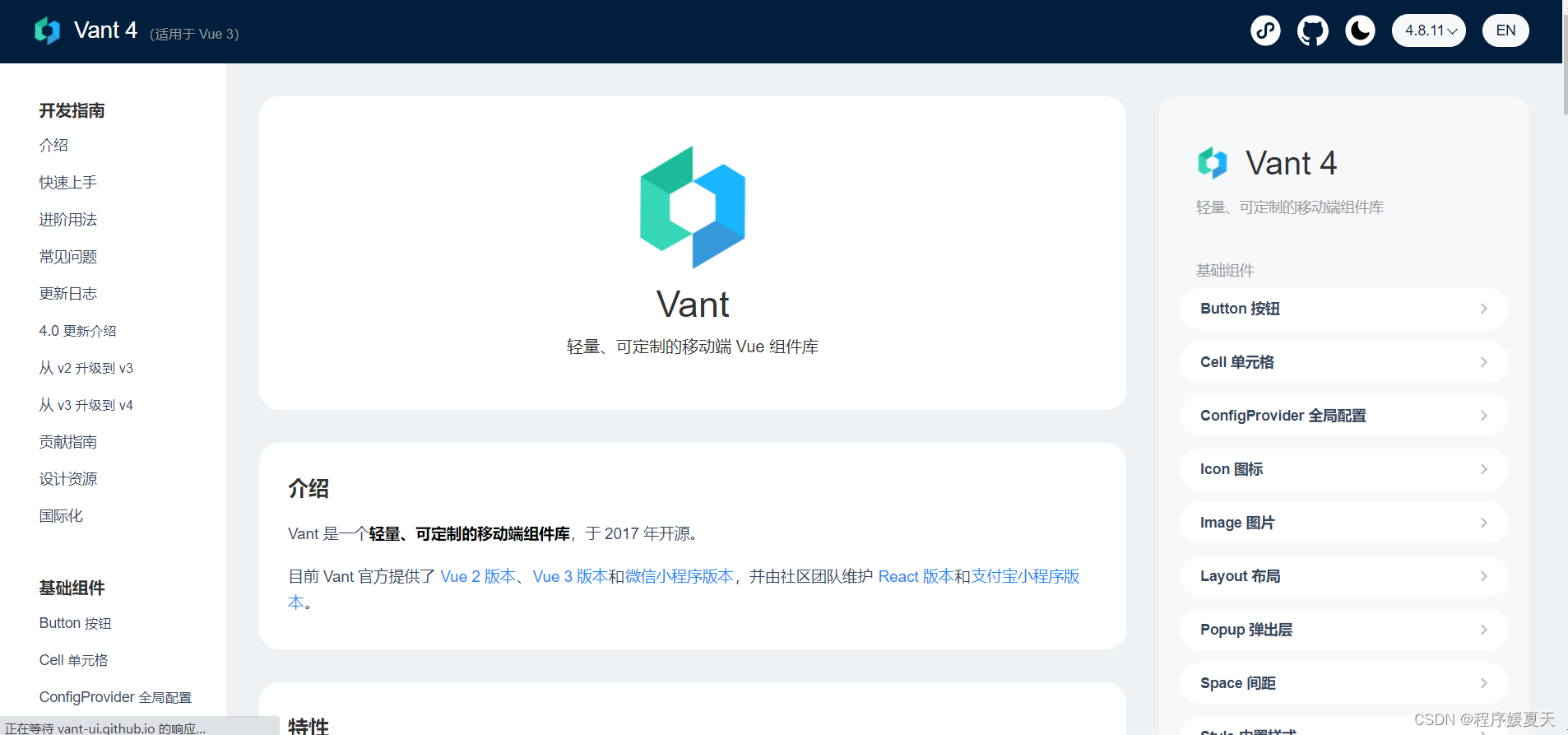The height and width of the screenshot is (735, 1568).
Task: Select 更新日志 in the sidebar
Action: [x=68, y=294]
